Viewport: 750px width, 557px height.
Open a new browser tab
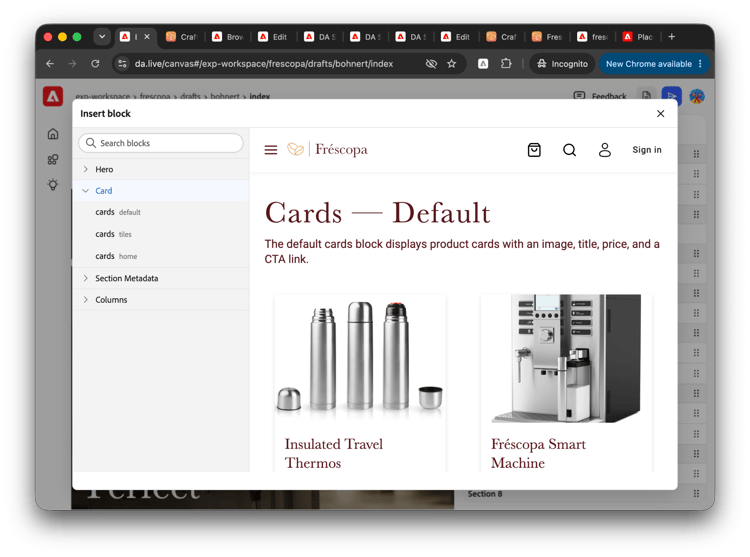[x=672, y=37]
